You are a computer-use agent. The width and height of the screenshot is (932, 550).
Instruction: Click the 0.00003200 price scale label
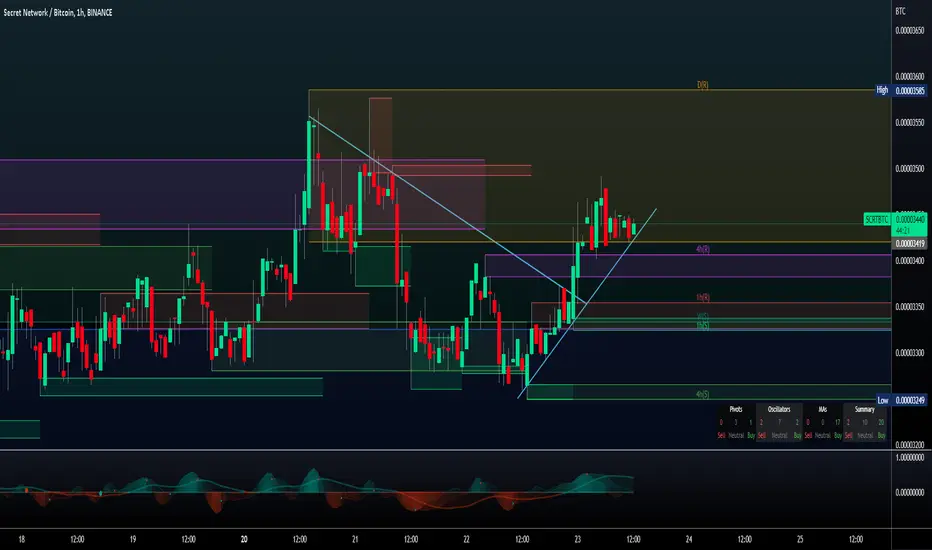point(910,444)
